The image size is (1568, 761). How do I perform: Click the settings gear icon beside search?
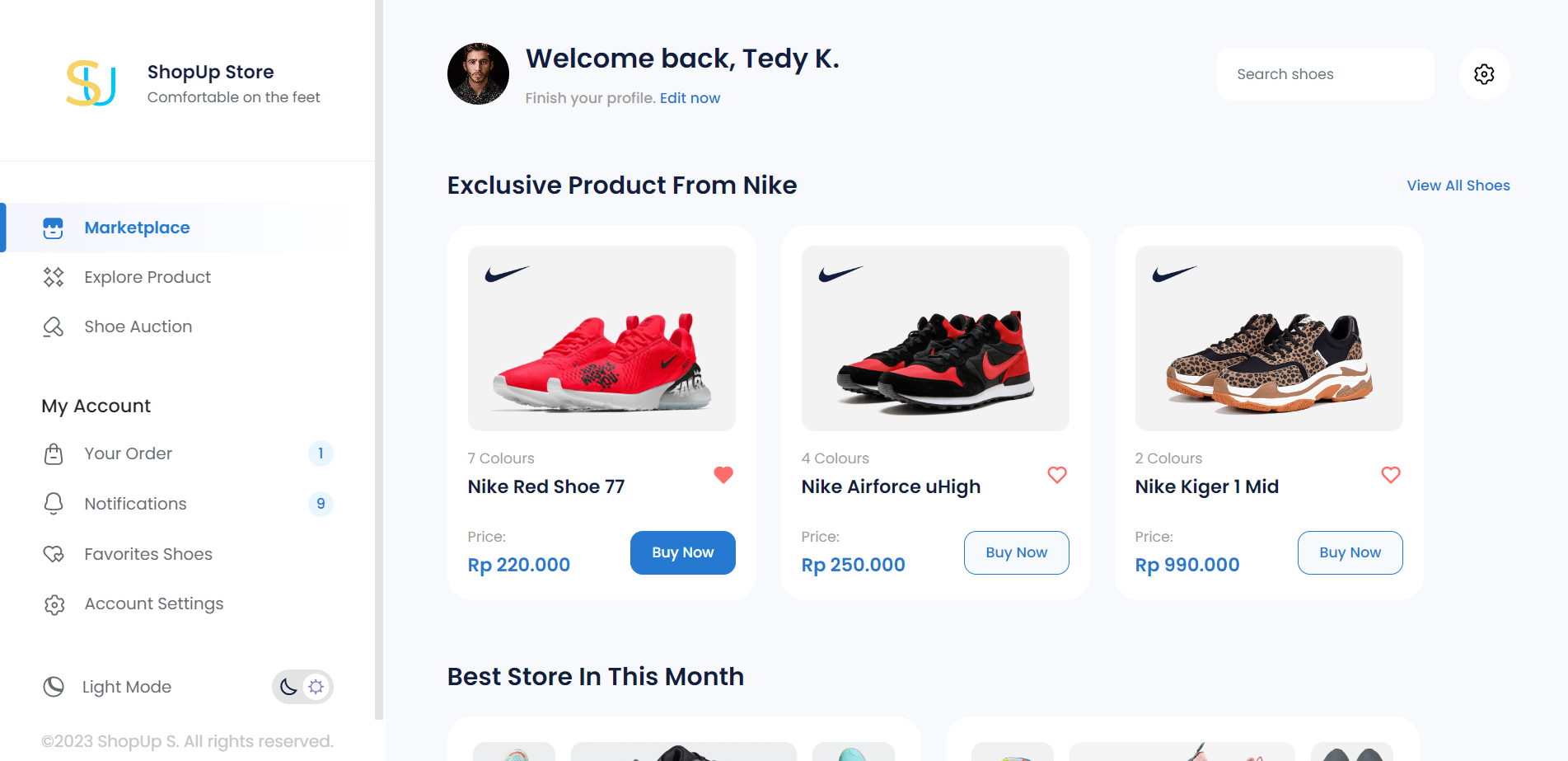click(1484, 74)
